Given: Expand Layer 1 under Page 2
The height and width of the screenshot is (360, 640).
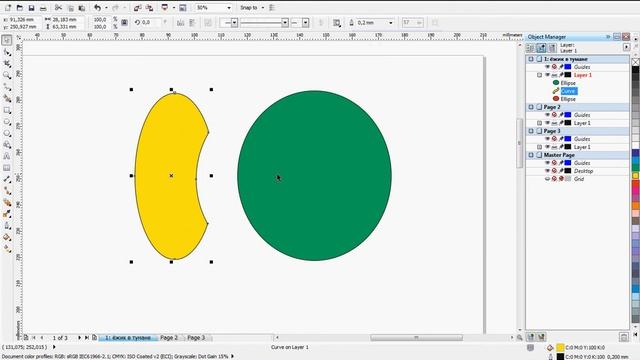Looking at the screenshot, I should [540, 123].
